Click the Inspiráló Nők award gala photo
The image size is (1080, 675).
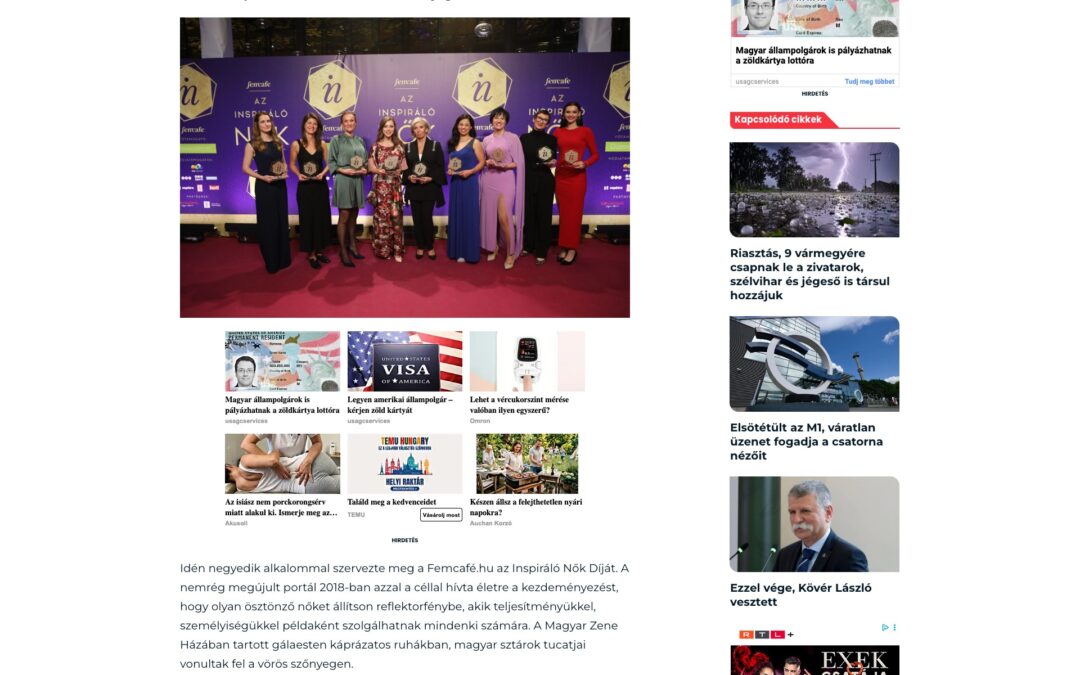tap(405, 167)
